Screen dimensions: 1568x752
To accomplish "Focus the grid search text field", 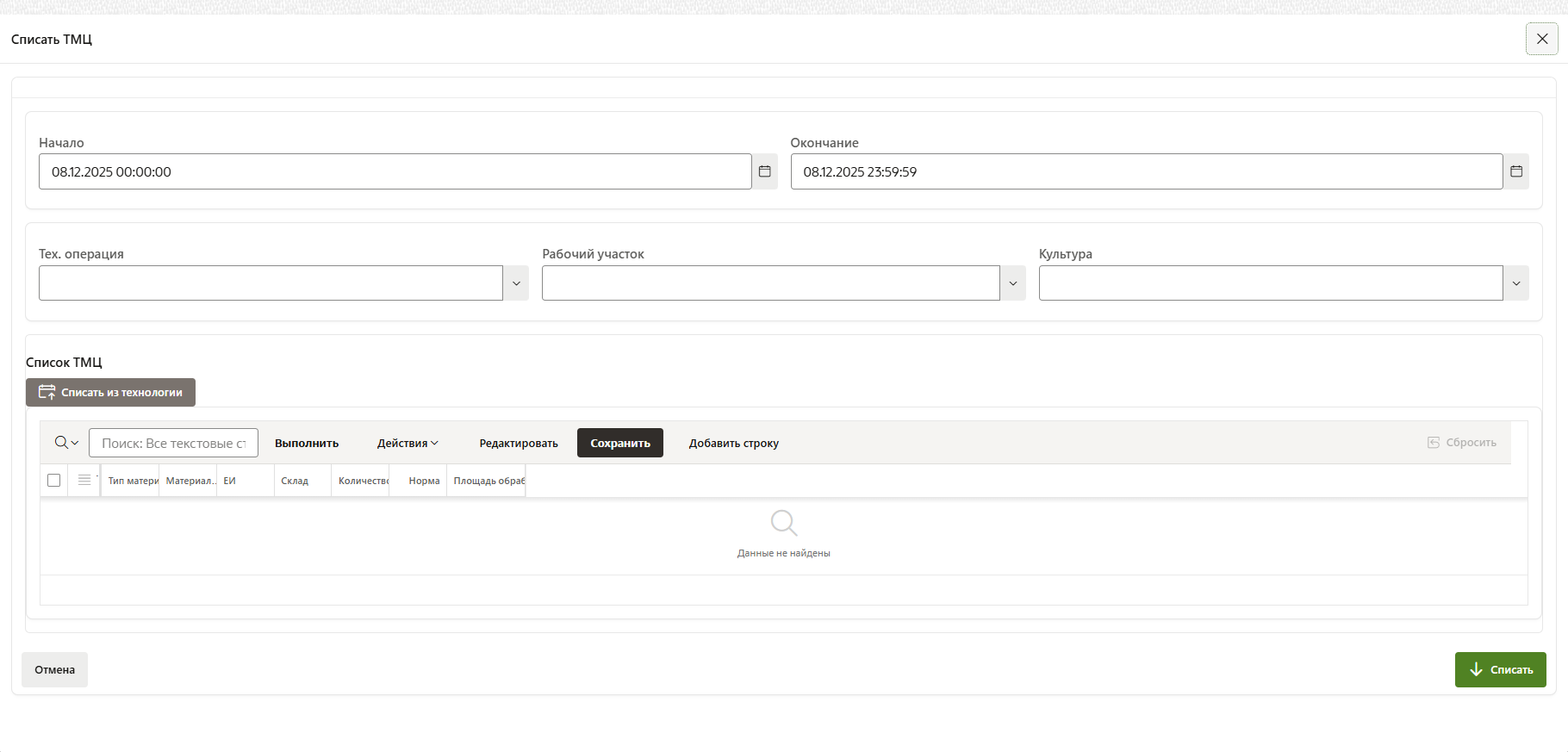I will coord(173,443).
